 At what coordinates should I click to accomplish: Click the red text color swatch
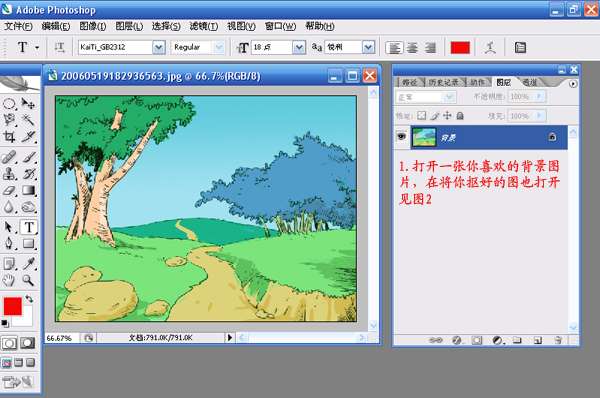[x=460, y=48]
